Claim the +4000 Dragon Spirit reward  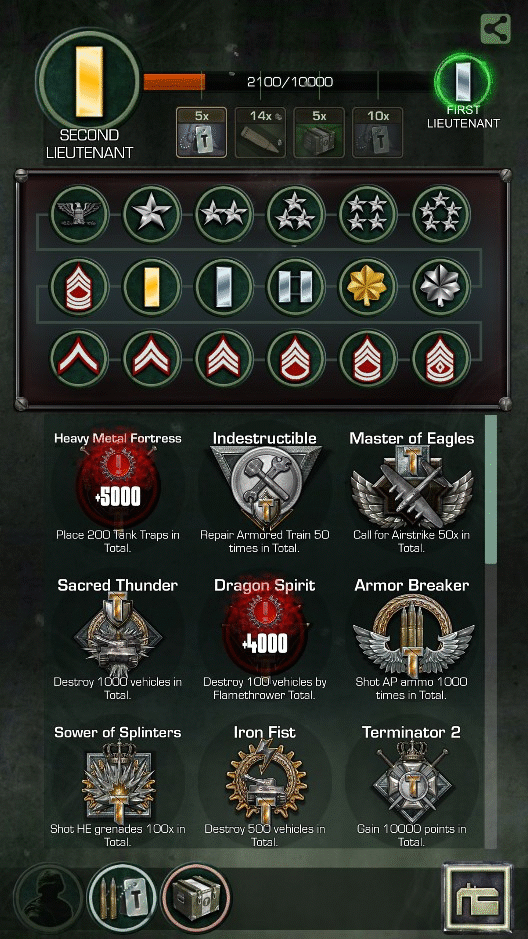coord(265,635)
